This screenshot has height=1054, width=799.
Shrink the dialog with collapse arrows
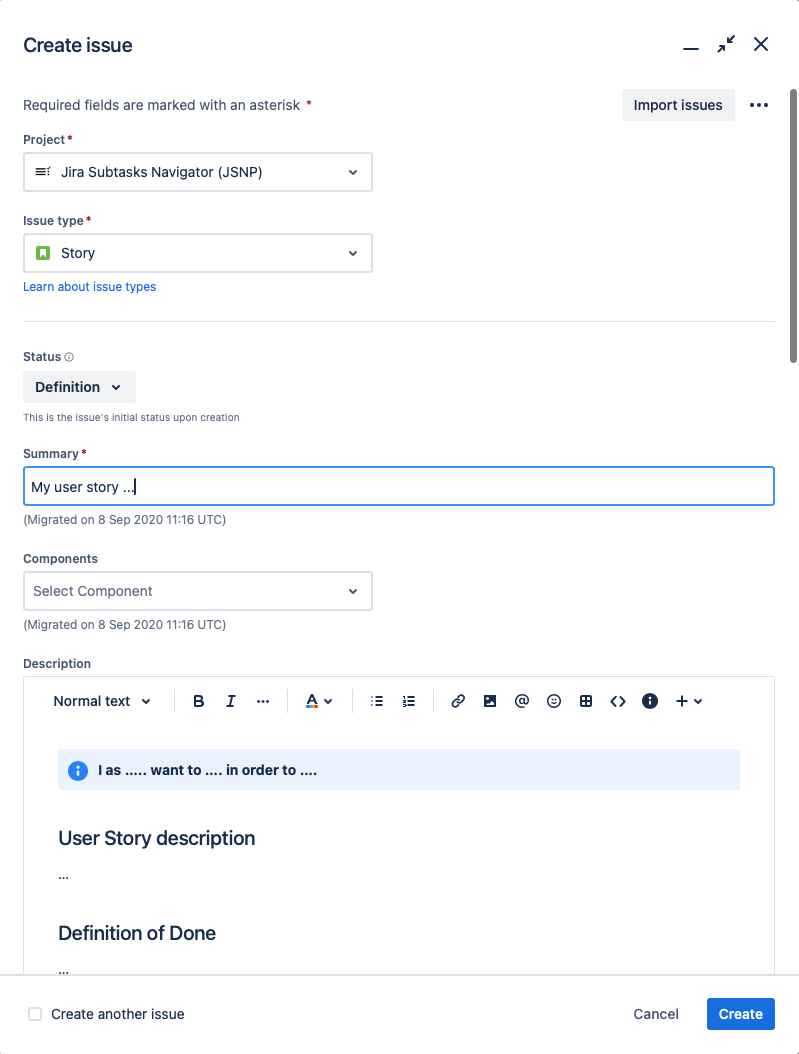click(726, 44)
